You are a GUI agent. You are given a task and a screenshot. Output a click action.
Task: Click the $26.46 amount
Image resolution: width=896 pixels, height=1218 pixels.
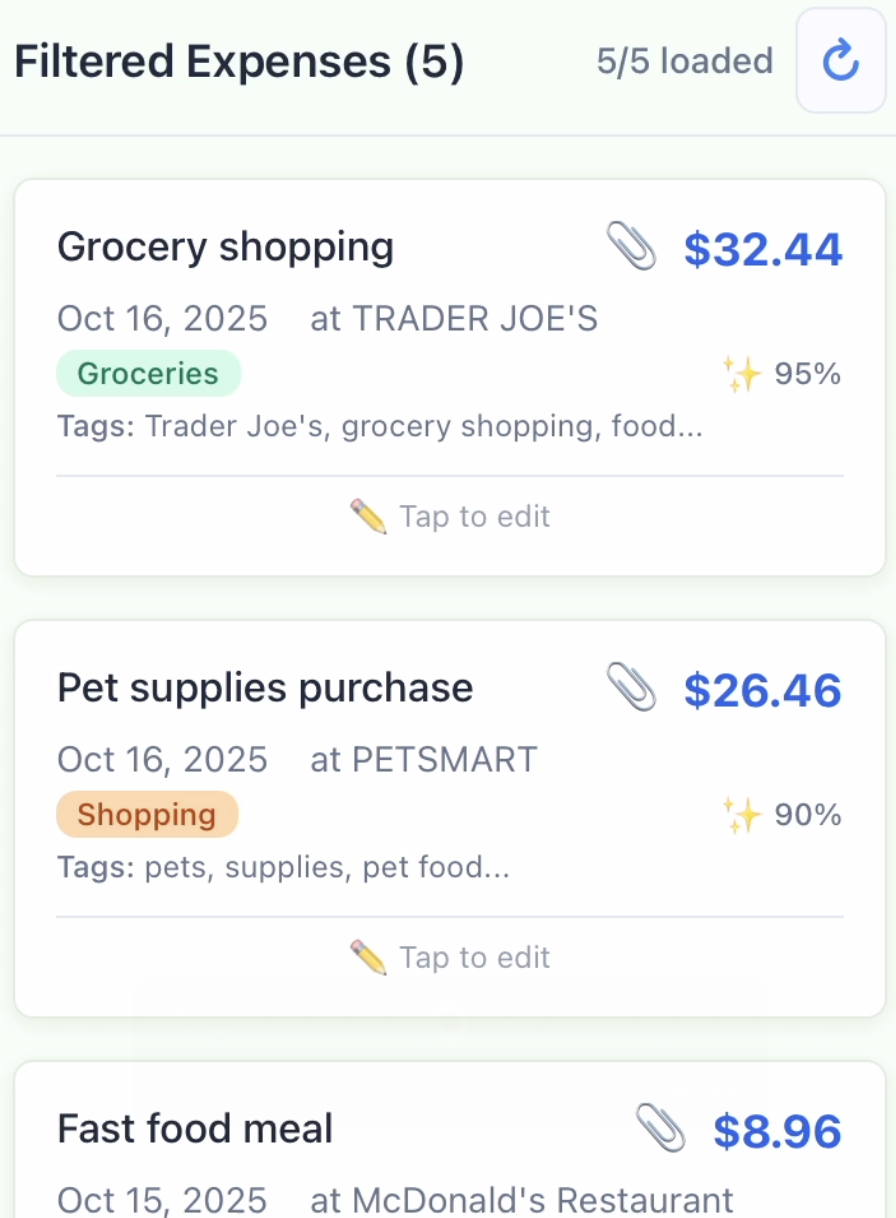click(x=763, y=691)
